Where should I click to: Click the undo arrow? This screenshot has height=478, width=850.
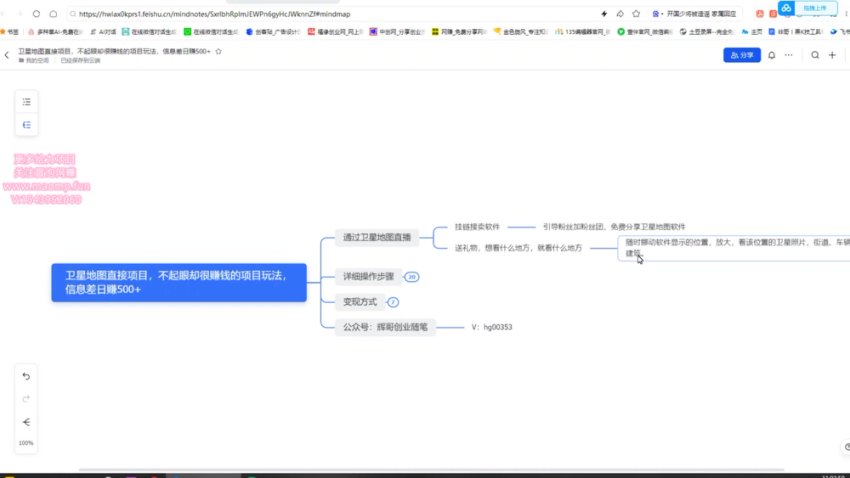coord(27,376)
